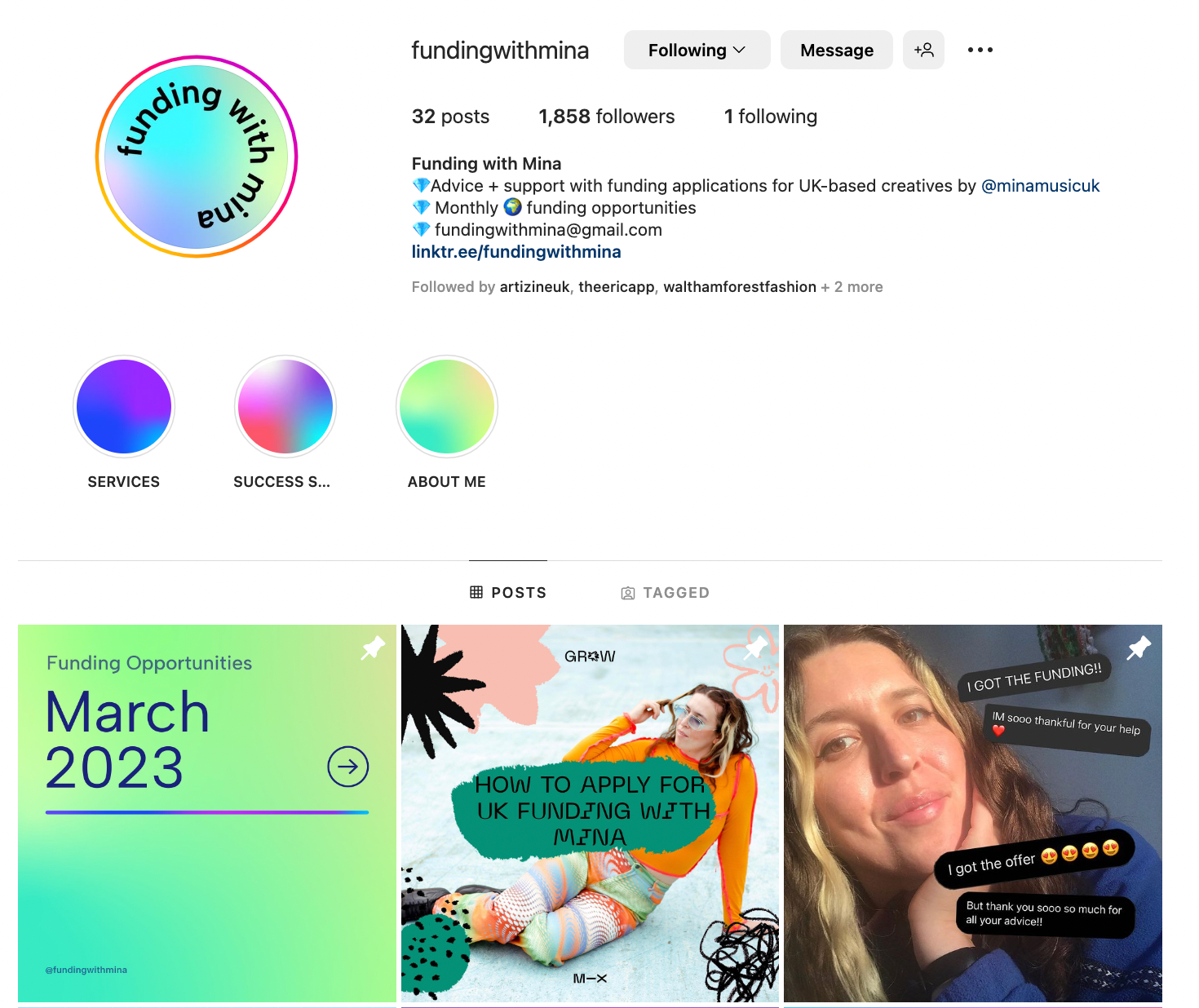Open the SERVICES story highlight

click(124, 406)
